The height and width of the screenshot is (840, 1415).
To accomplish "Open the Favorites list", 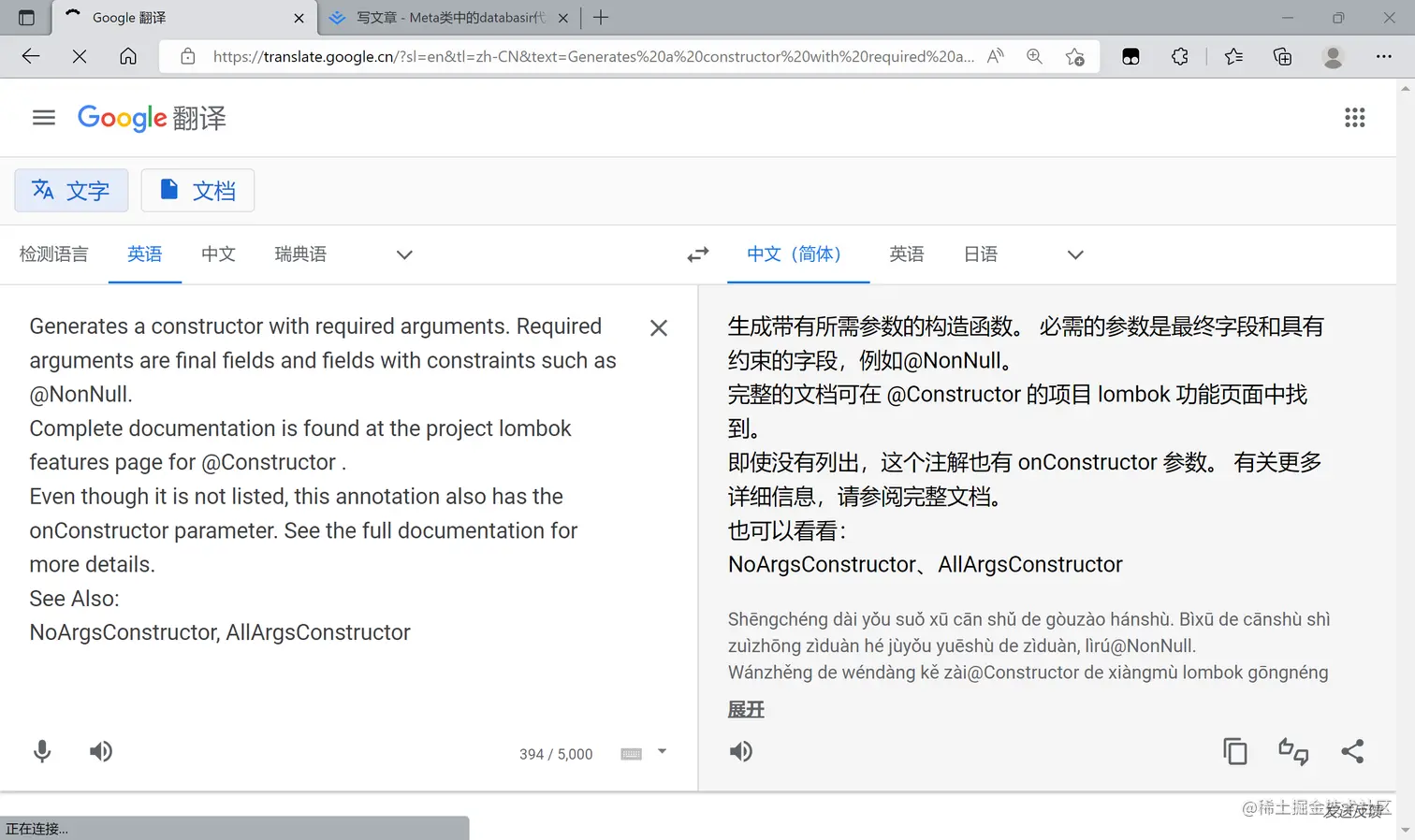I will point(1233,56).
